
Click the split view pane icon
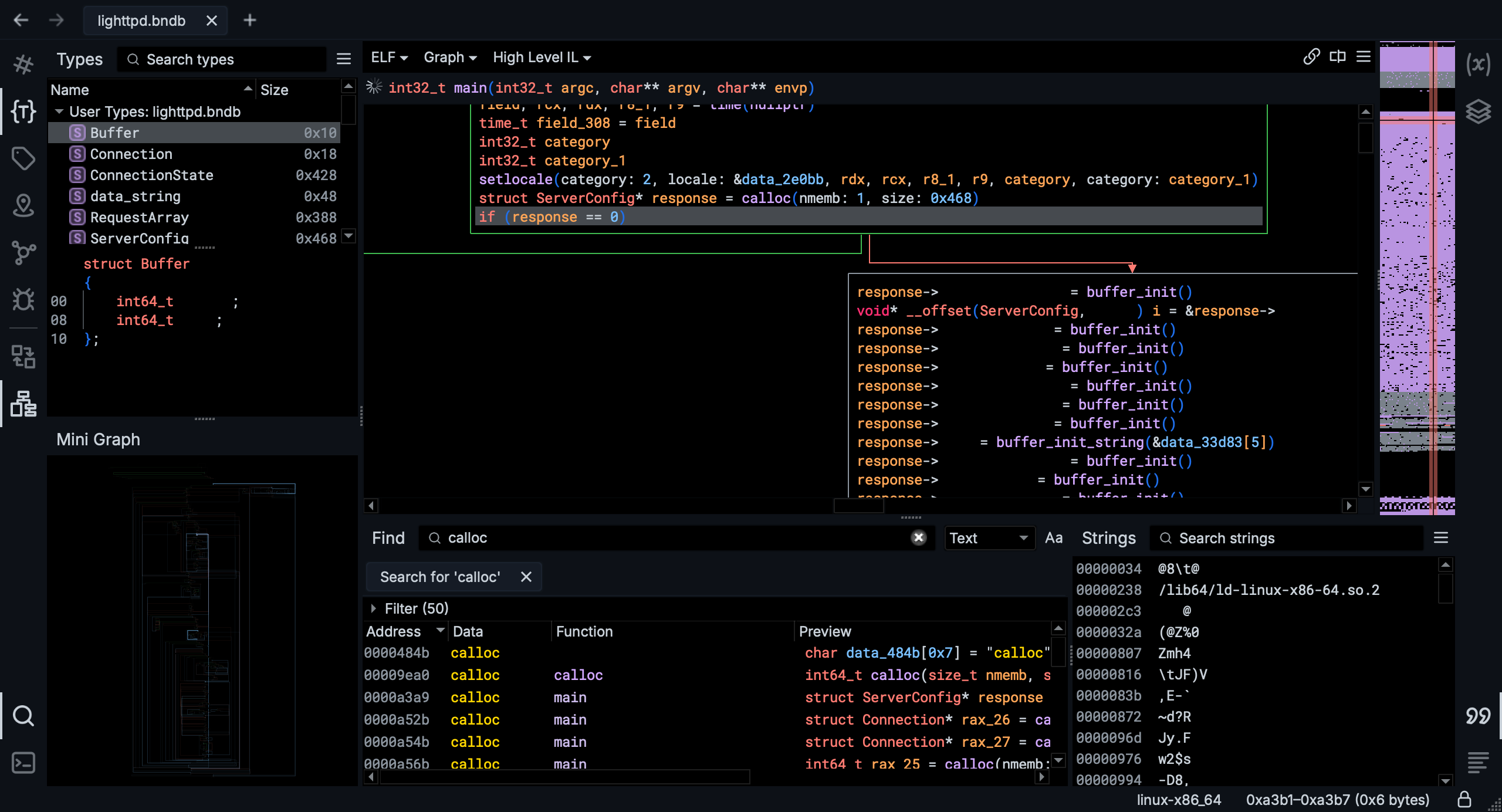(1338, 57)
